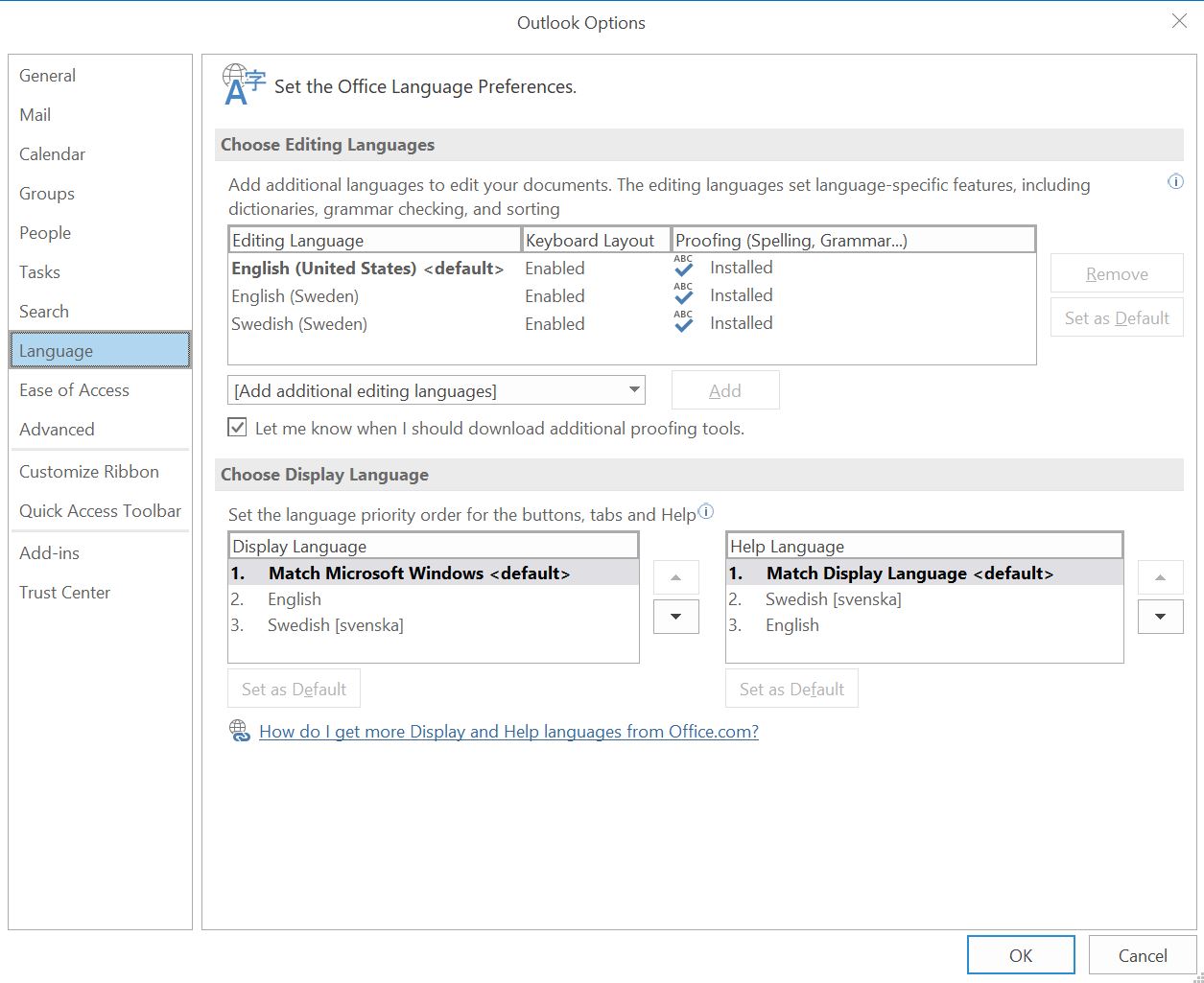
Task: Discard changes with the Cancel button
Action: pos(1143,955)
